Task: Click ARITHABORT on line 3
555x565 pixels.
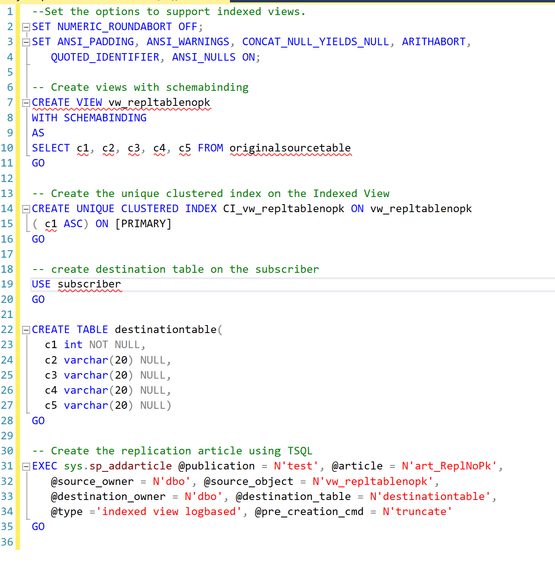Action: tap(434, 42)
